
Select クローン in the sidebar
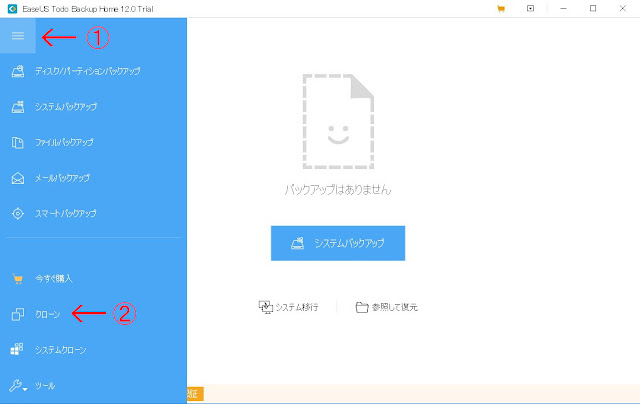[47, 314]
